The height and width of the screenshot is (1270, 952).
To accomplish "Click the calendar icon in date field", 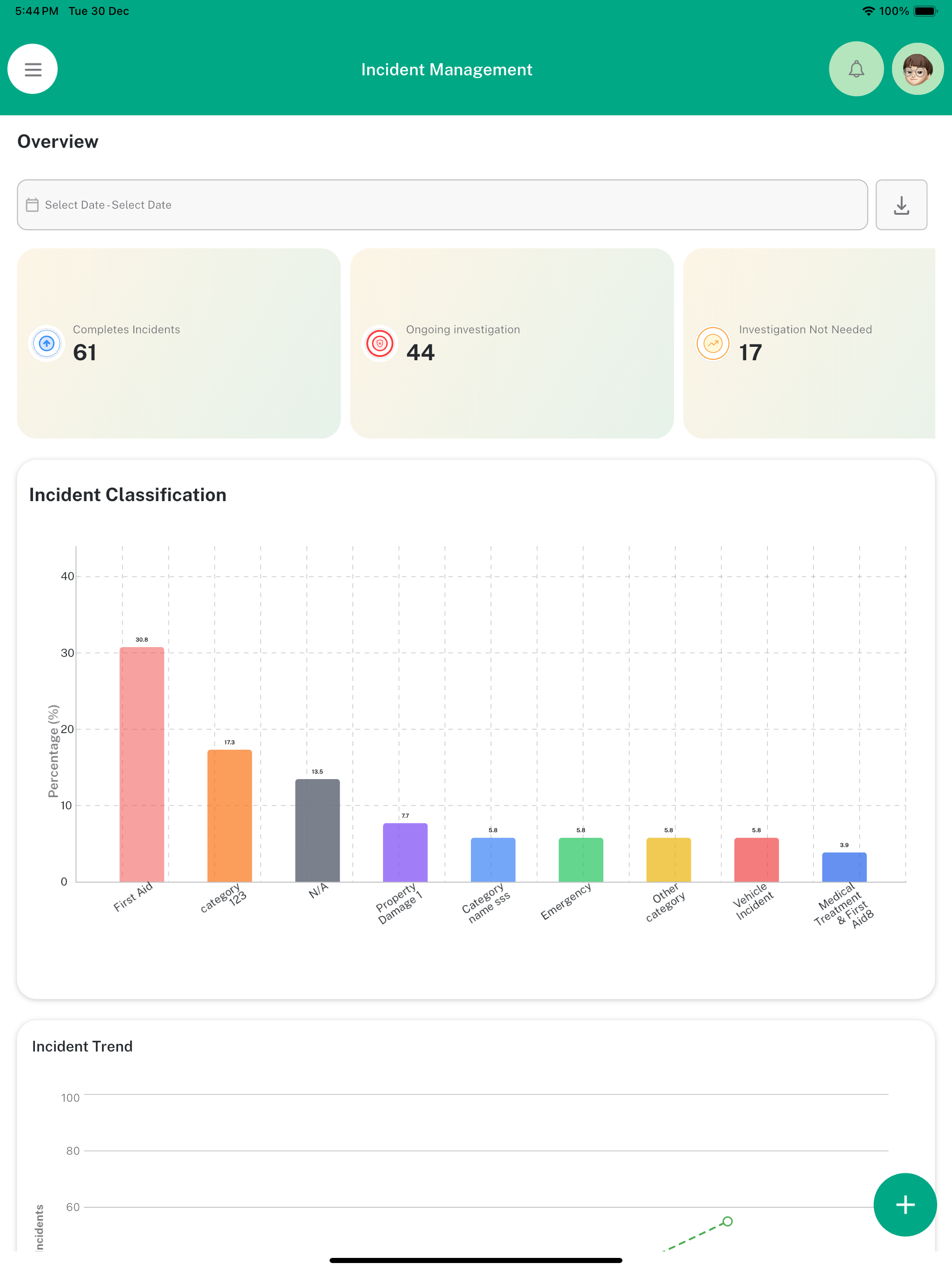I will 32,205.
